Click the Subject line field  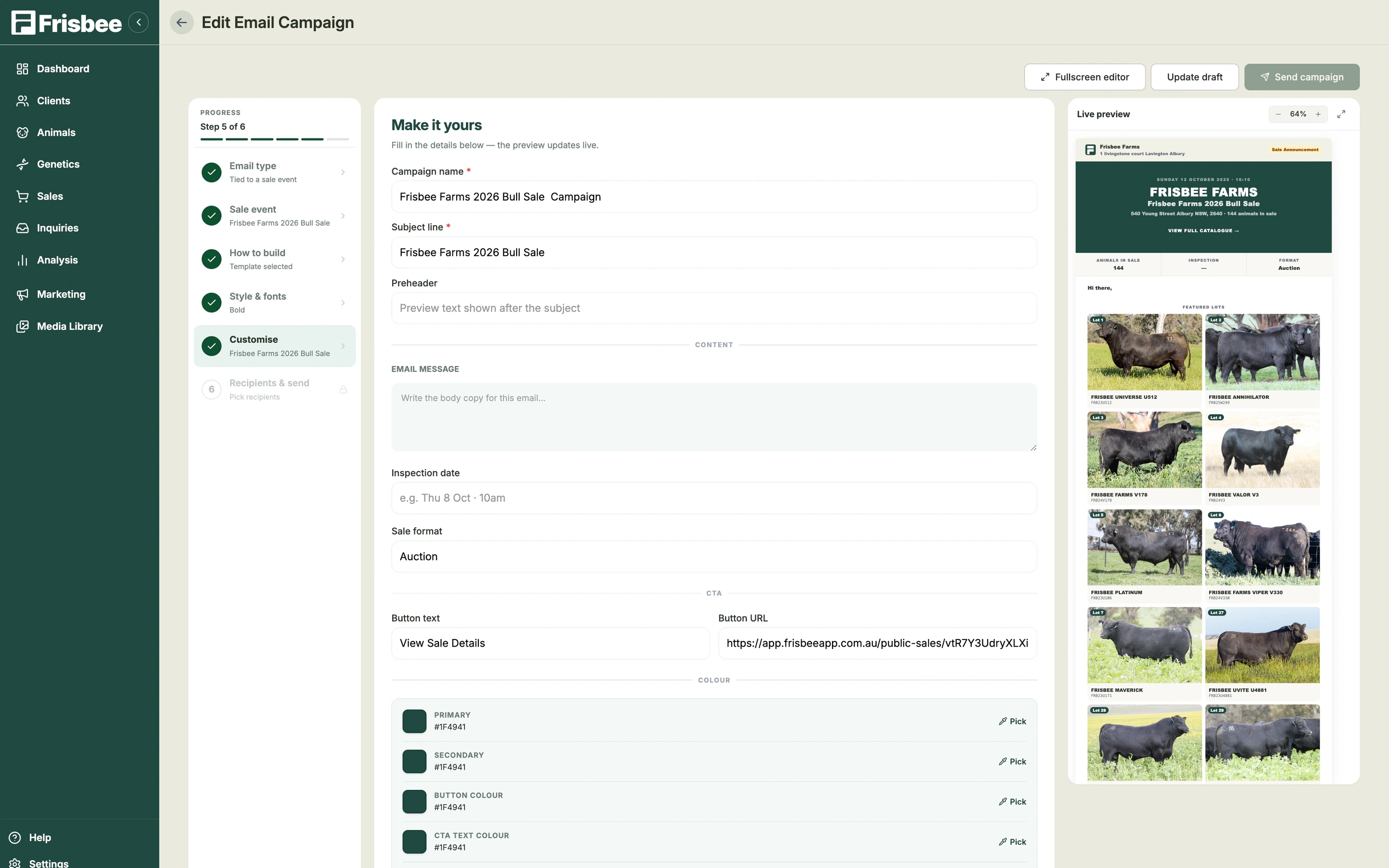[714, 253]
